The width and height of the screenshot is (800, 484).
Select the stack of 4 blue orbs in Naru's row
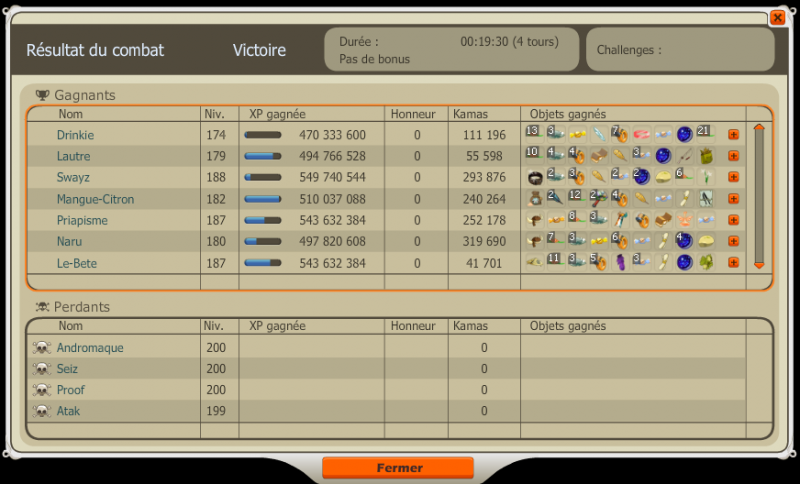point(685,241)
